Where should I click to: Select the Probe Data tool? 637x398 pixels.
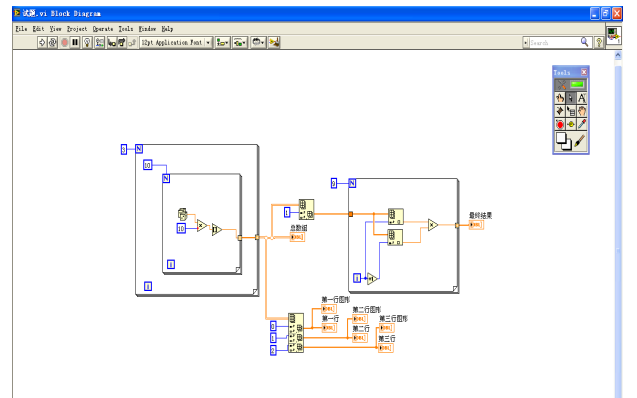[x=571, y=124]
